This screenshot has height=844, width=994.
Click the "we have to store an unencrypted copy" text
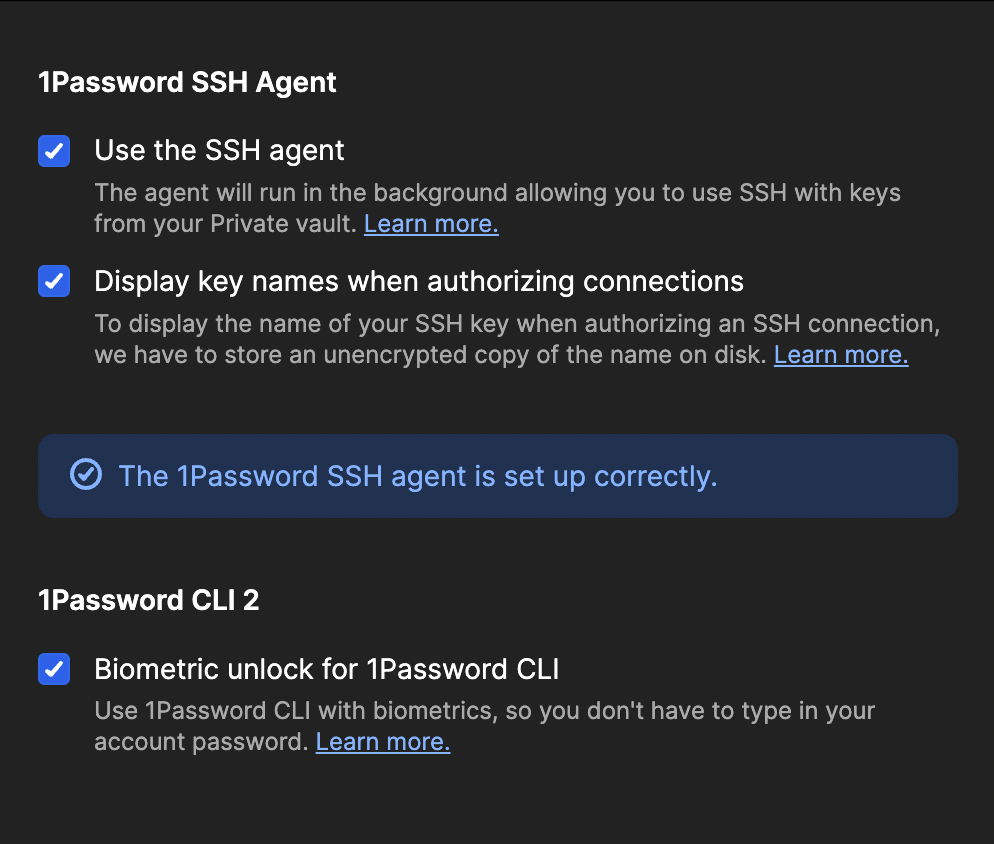point(430,355)
